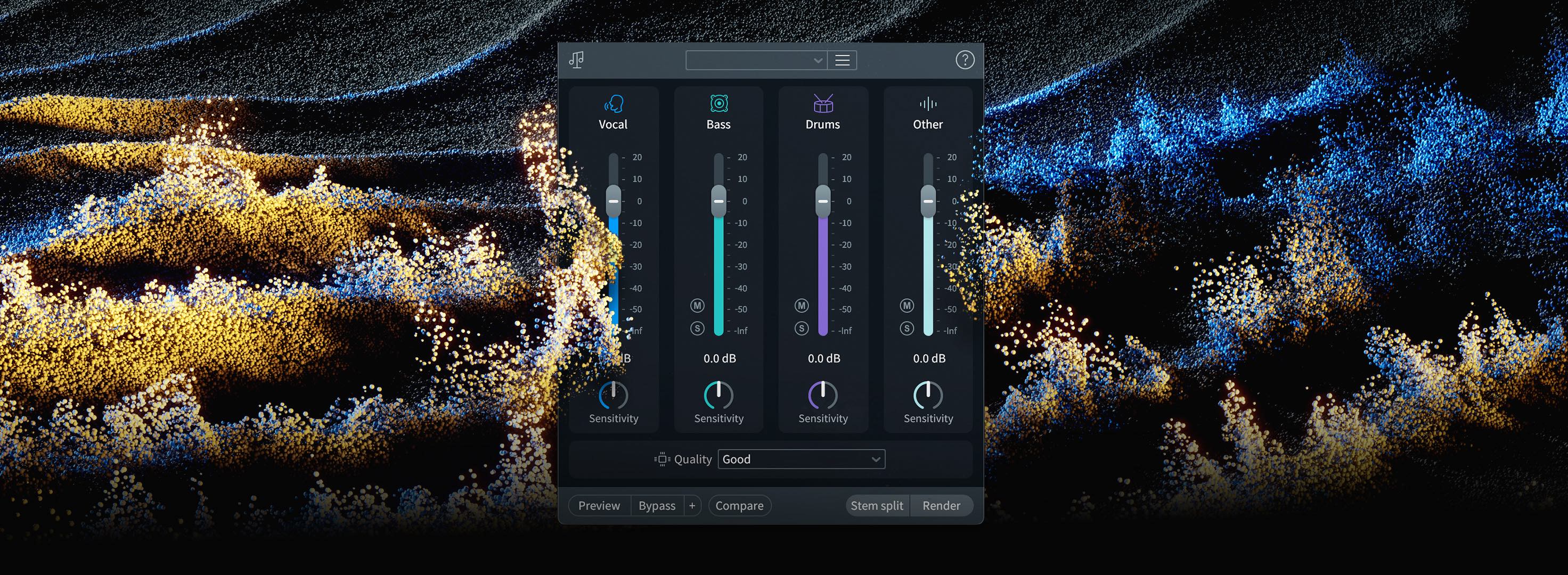1568x575 pixels.
Task: Click the Vocal stem head icon
Action: (614, 103)
